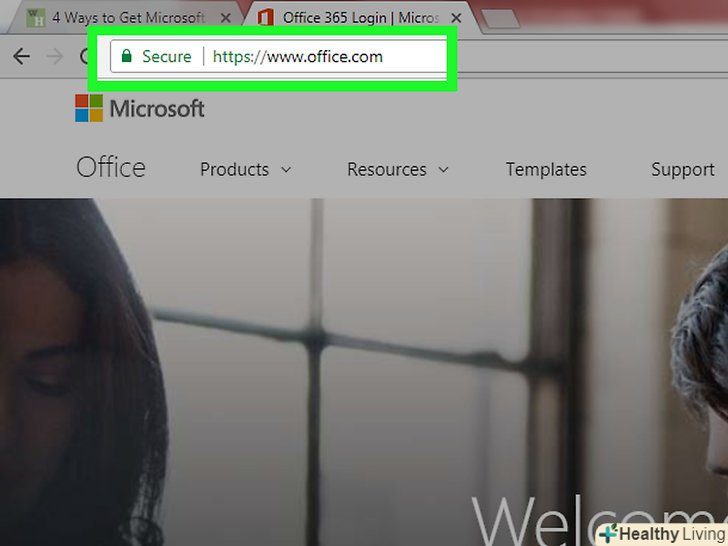Click the Office heading link
728x546 pixels.
click(x=111, y=168)
